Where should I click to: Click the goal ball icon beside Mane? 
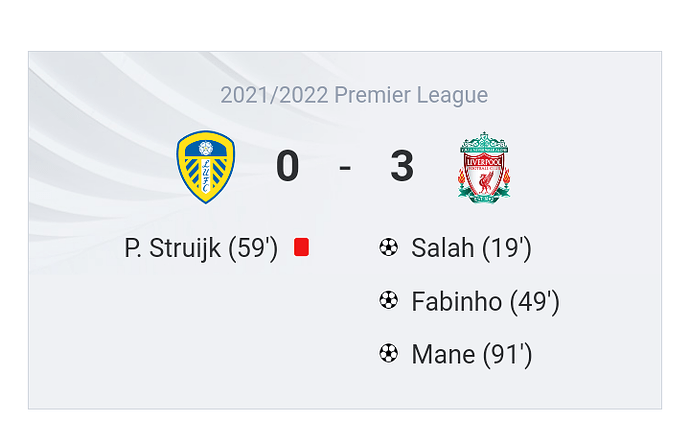(x=389, y=353)
